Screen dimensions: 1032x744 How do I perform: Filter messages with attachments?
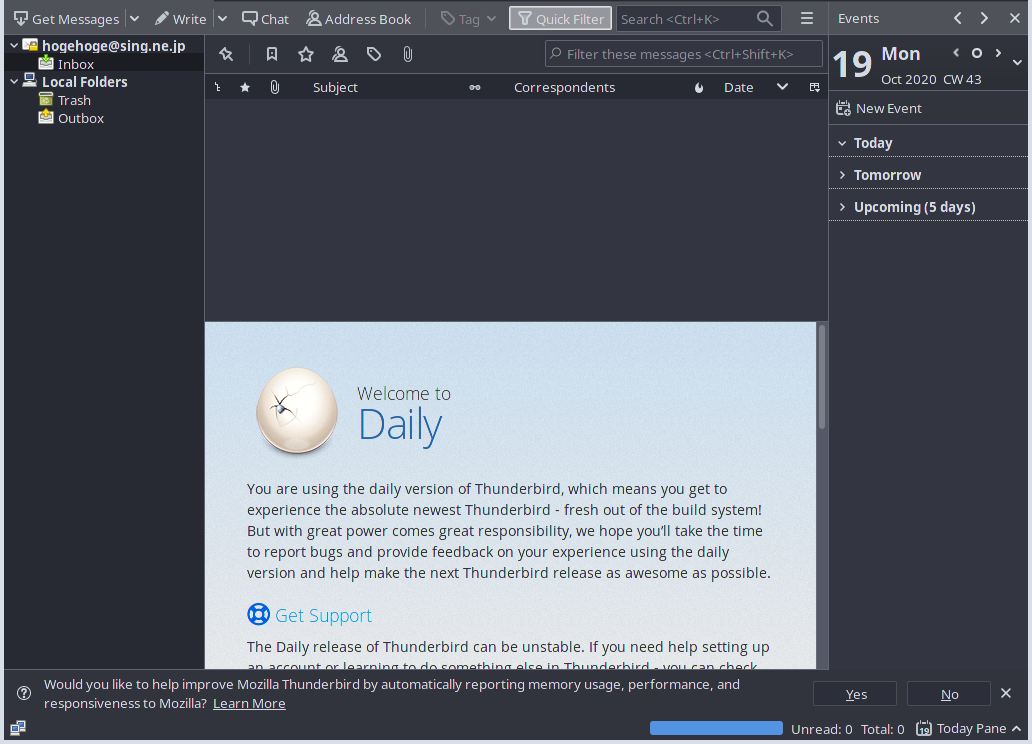point(408,54)
